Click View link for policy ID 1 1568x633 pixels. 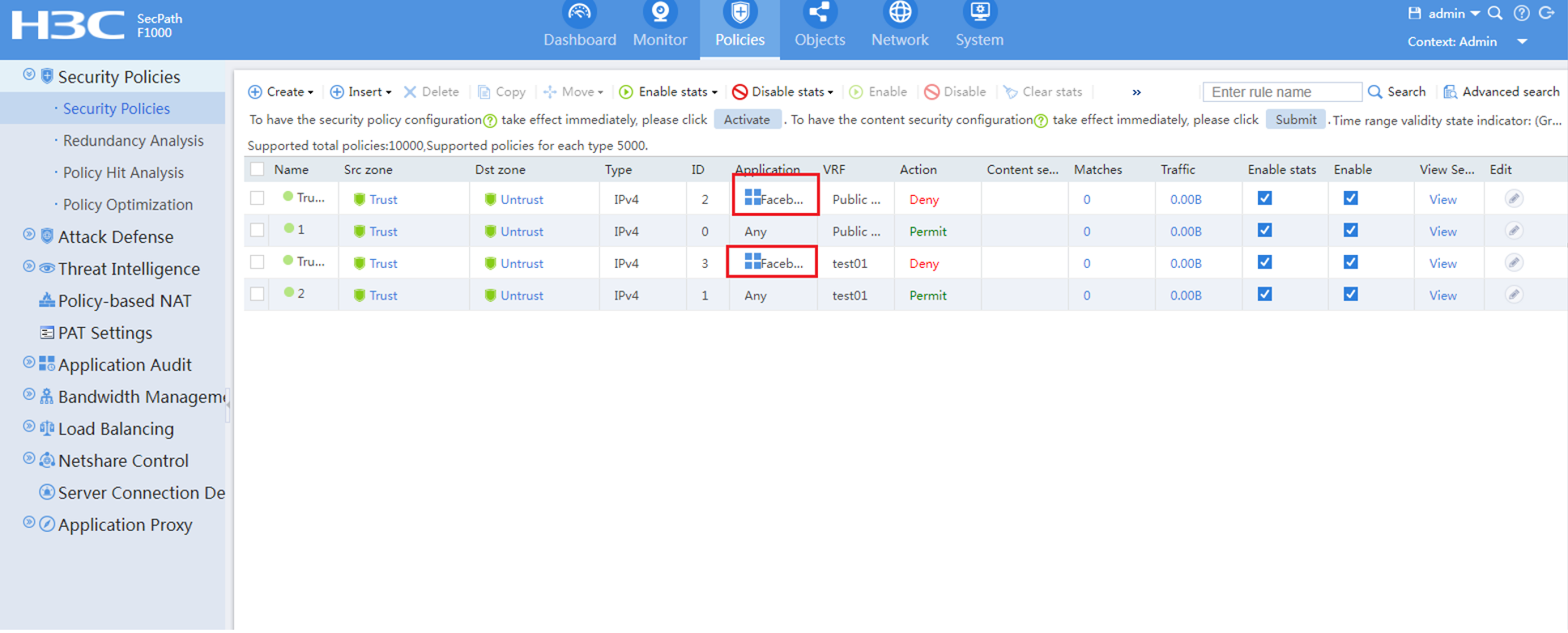coord(1442,295)
